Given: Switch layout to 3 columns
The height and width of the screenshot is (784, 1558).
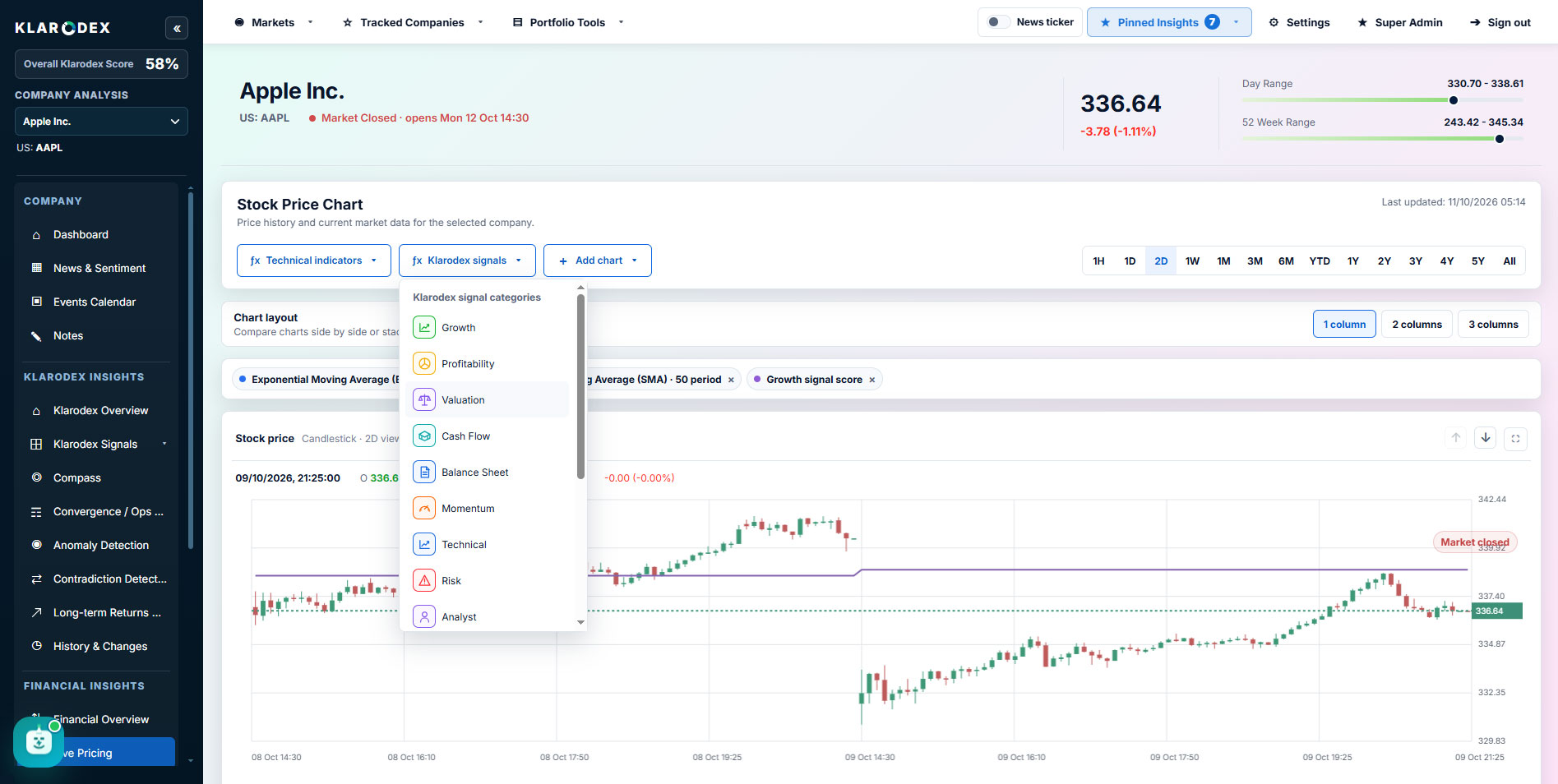Looking at the screenshot, I should tap(1493, 325).
